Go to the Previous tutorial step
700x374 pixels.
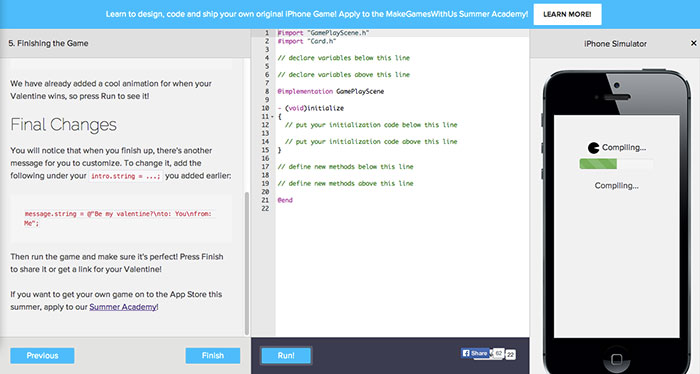coord(42,356)
